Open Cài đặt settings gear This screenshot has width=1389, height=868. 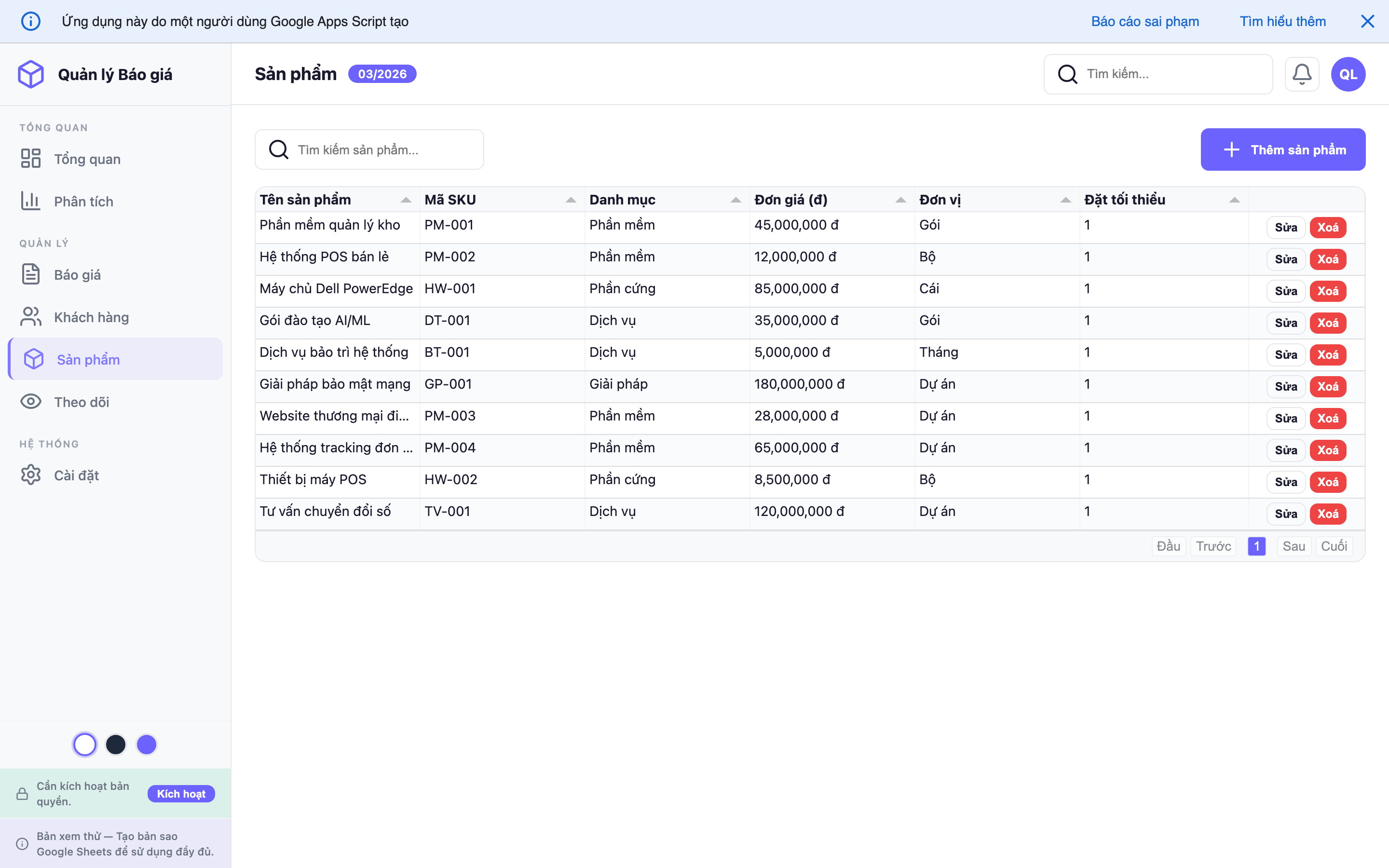[x=31, y=475]
